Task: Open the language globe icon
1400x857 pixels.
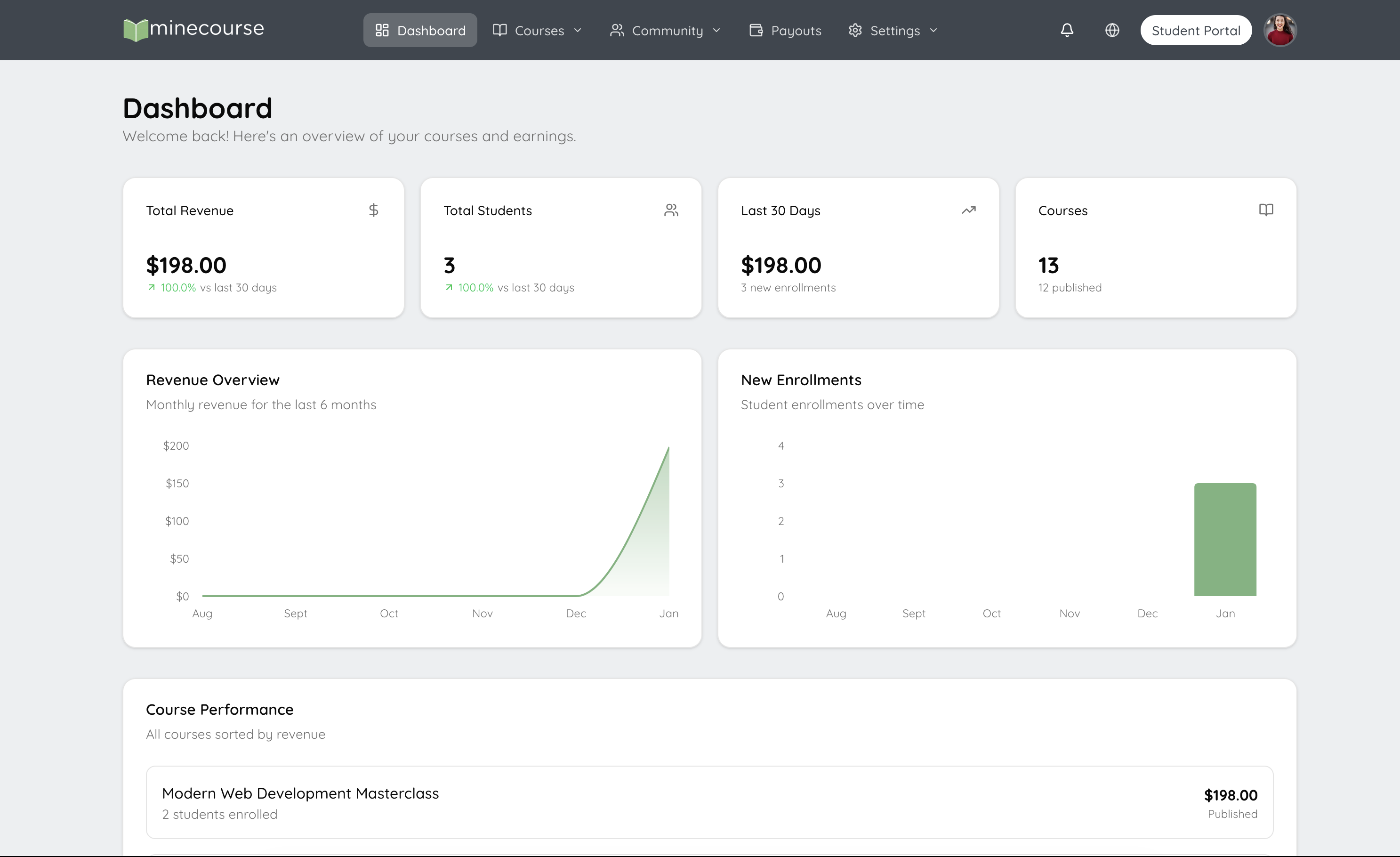Action: coord(1112,30)
